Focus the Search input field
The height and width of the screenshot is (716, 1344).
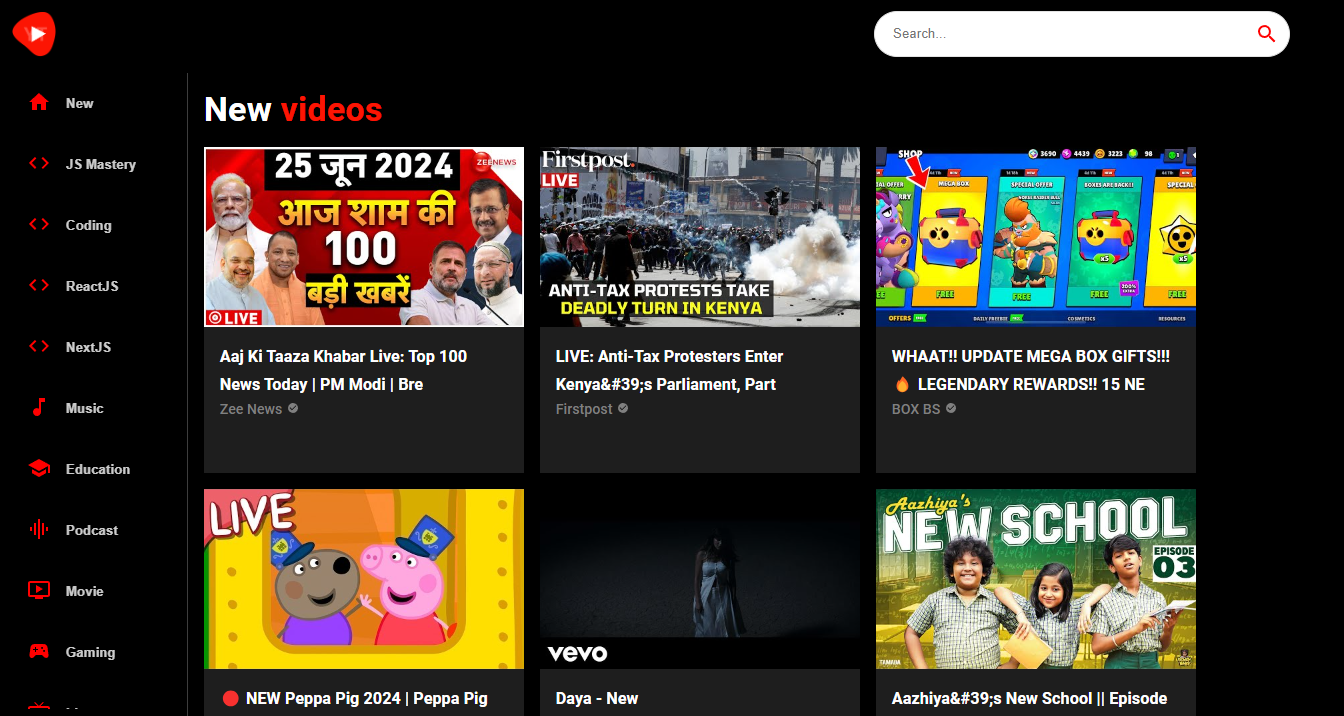(1067, 34)
